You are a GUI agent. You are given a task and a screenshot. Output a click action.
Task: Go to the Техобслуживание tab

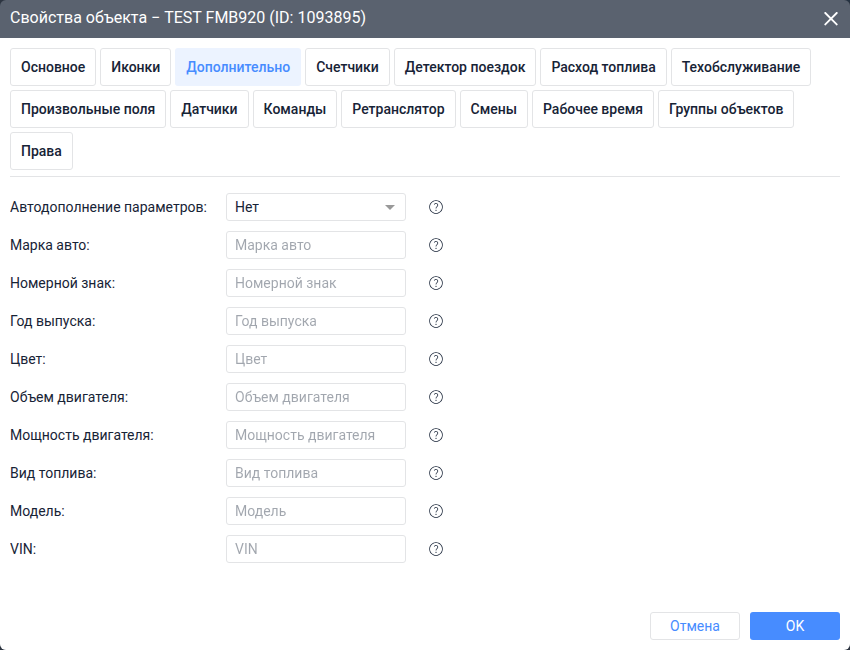pyautogui.click(x=741, y=67)
